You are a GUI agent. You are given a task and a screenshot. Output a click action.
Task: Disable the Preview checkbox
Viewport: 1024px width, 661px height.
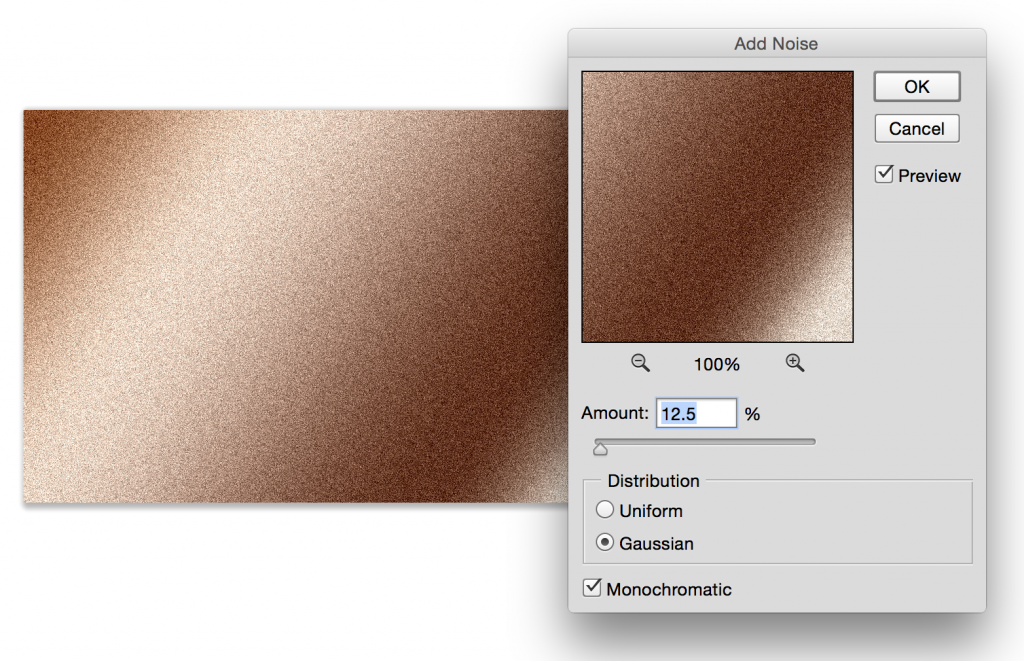884,173
